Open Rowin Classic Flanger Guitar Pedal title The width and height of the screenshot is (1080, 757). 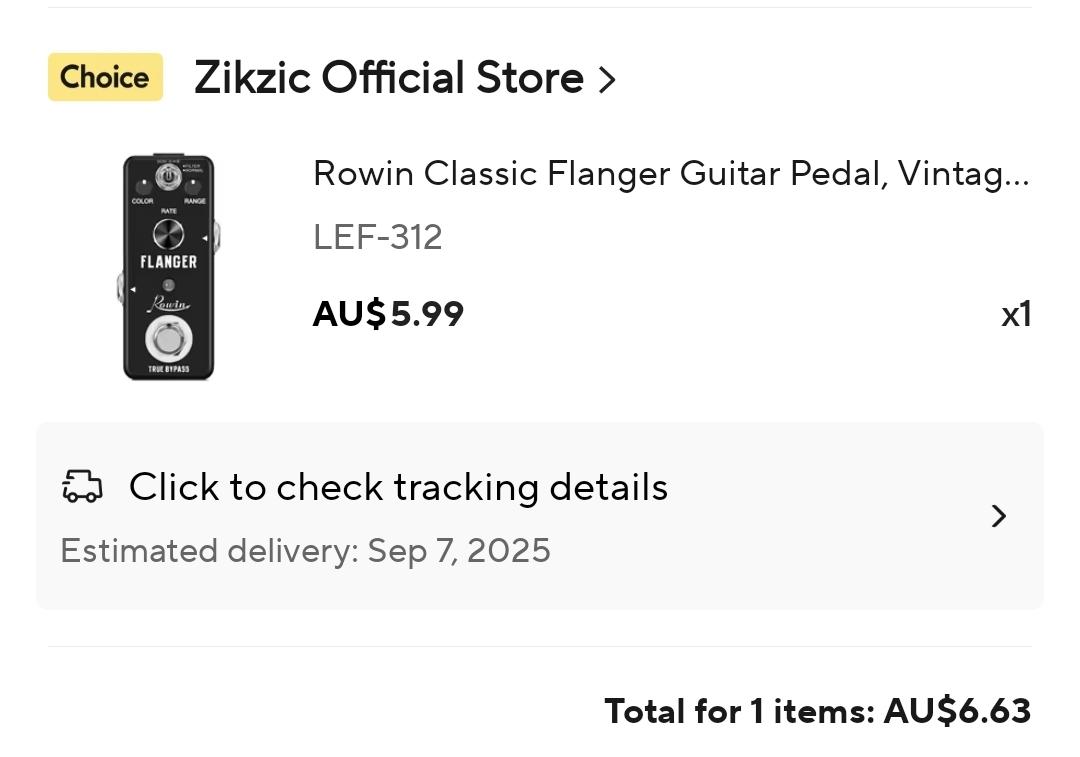coord(671,174)
